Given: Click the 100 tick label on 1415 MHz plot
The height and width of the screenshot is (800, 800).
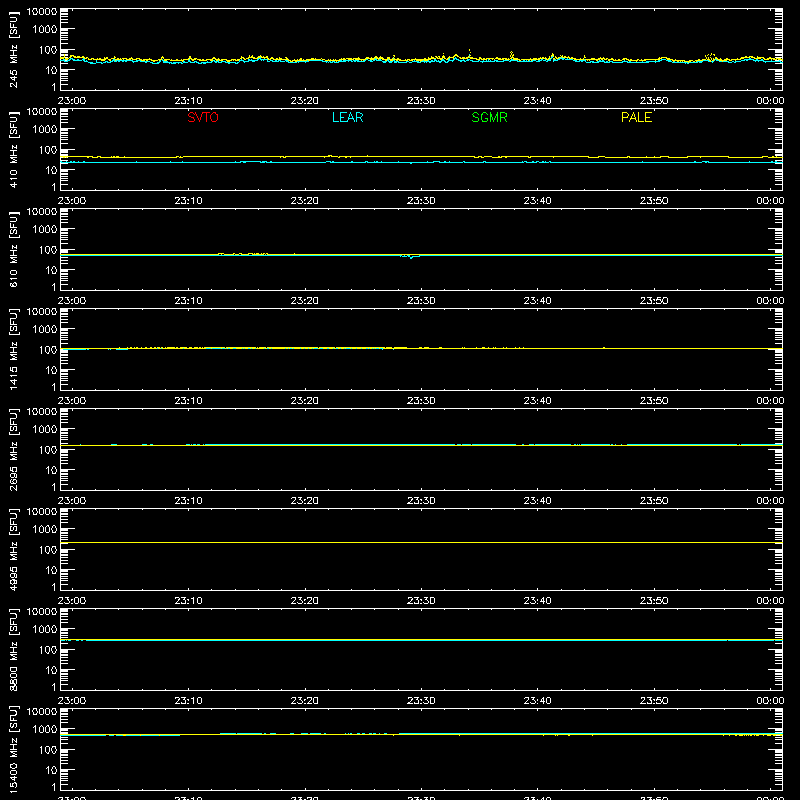Looking at the screenshot, I should [48, 350].
